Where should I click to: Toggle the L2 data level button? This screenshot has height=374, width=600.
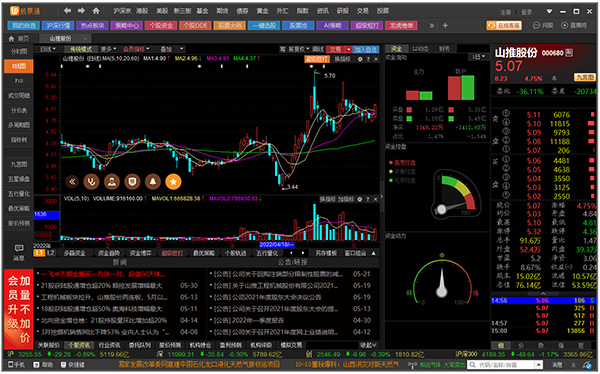(51, 253)
